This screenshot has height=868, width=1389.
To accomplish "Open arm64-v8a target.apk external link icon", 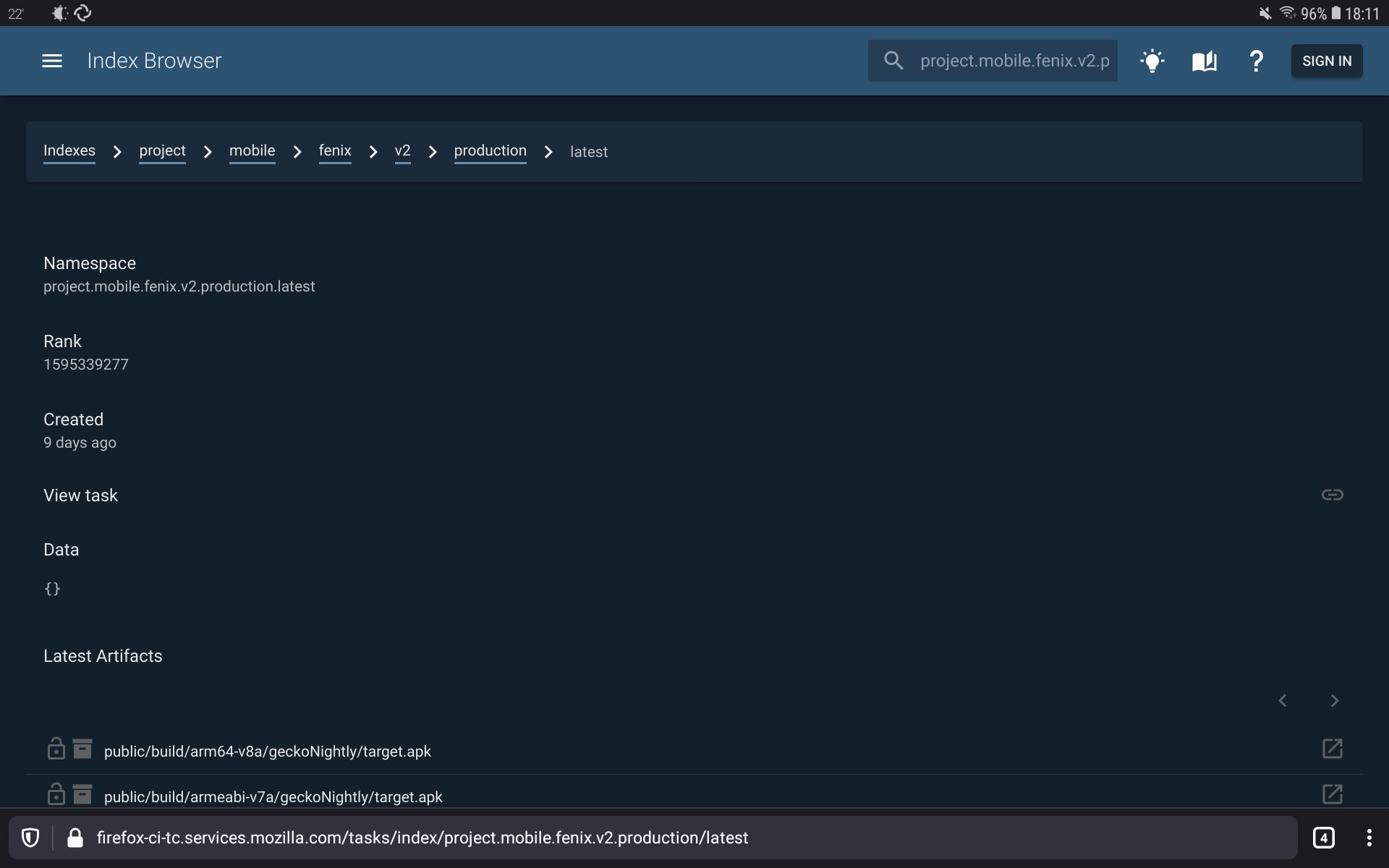I will pyautogui.click(x=1332, y=749).
